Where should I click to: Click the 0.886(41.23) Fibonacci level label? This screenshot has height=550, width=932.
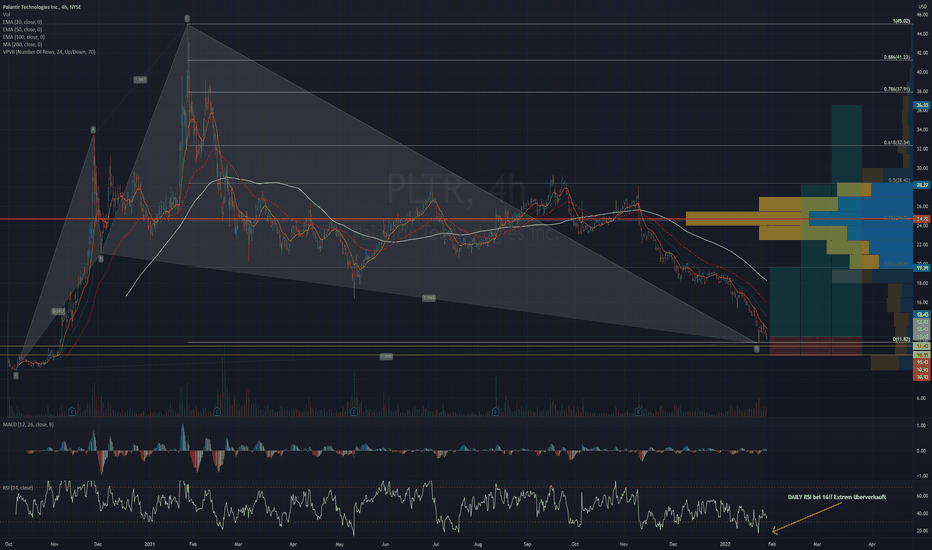897,57
